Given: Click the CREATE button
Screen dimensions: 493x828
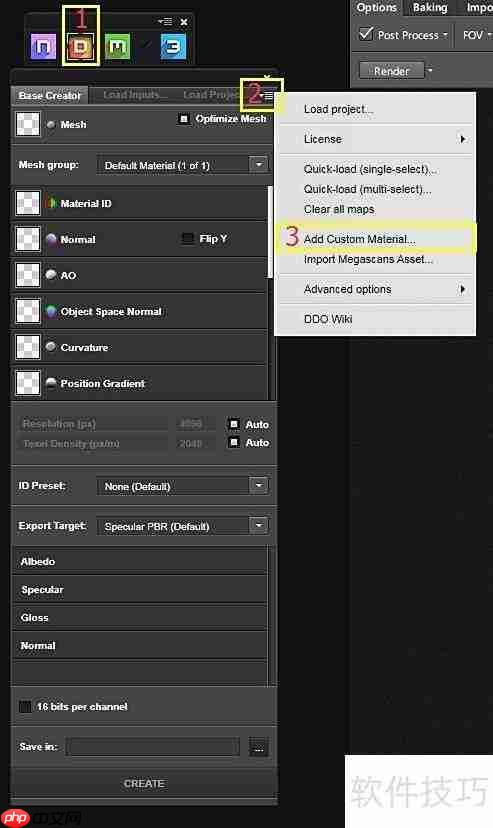Looking at the screenshot, I should (x=144, y=784).
